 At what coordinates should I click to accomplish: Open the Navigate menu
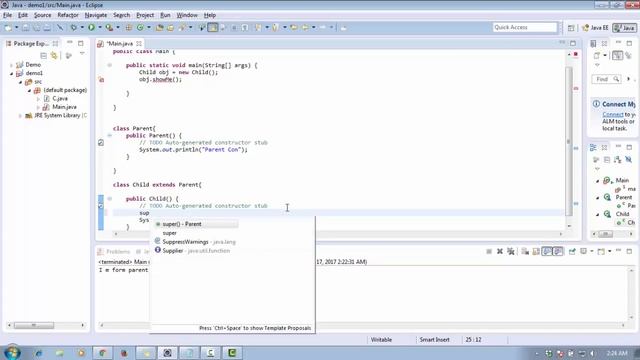click(x=96, y=15)
